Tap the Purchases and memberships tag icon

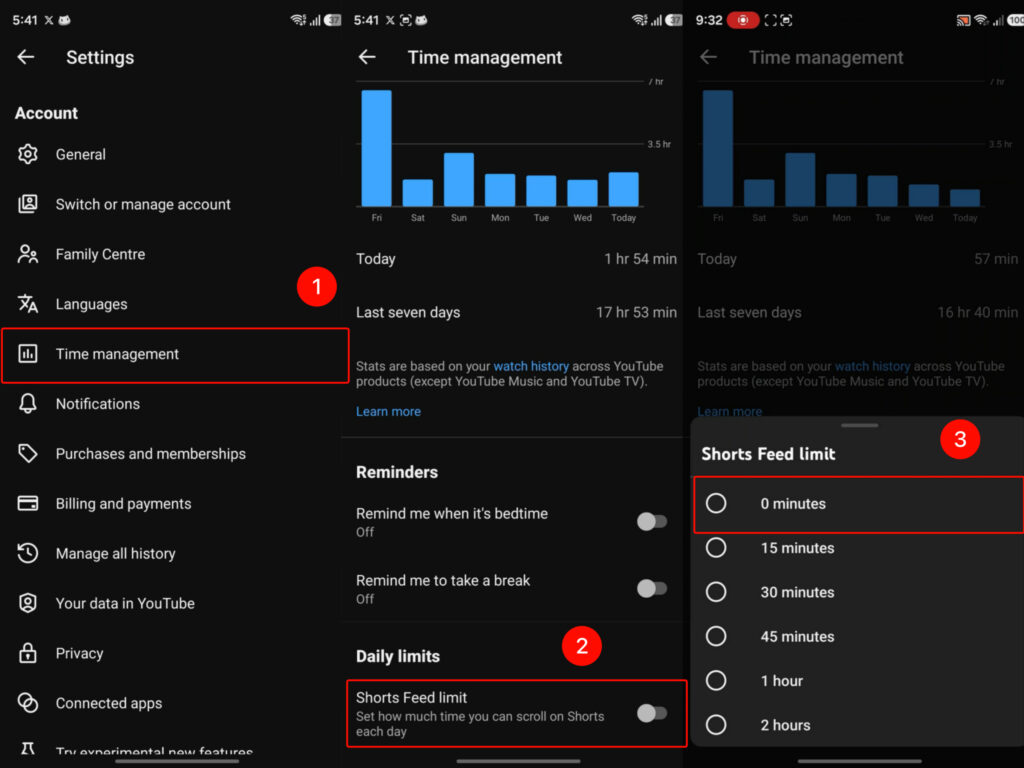point(27,453)
